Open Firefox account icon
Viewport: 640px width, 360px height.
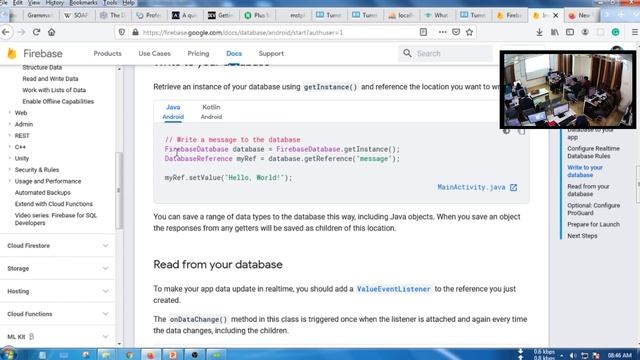(x=585, y=32)
